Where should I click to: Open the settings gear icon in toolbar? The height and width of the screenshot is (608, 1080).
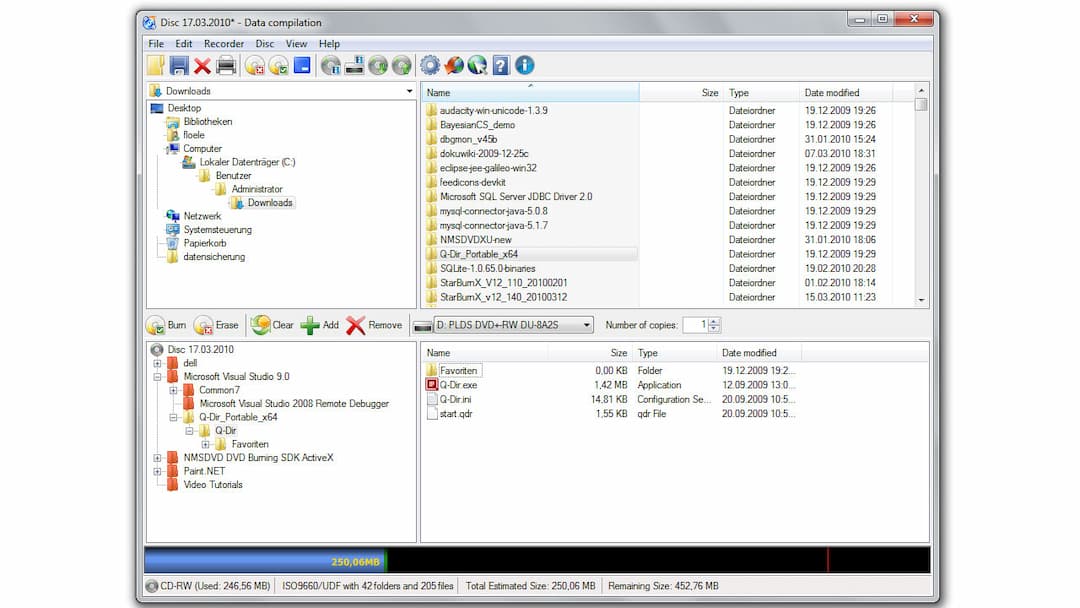point(429,65)
